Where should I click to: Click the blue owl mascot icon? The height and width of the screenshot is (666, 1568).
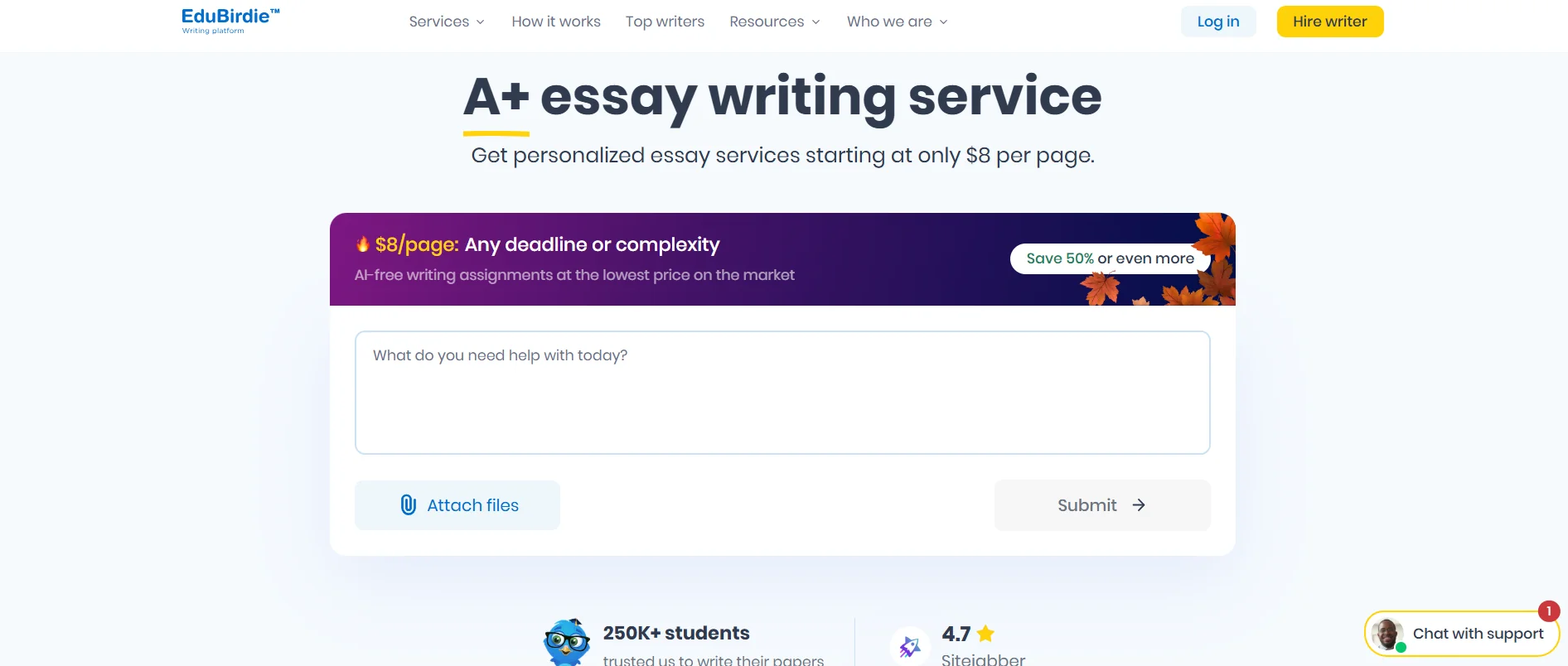coord(569,640)
